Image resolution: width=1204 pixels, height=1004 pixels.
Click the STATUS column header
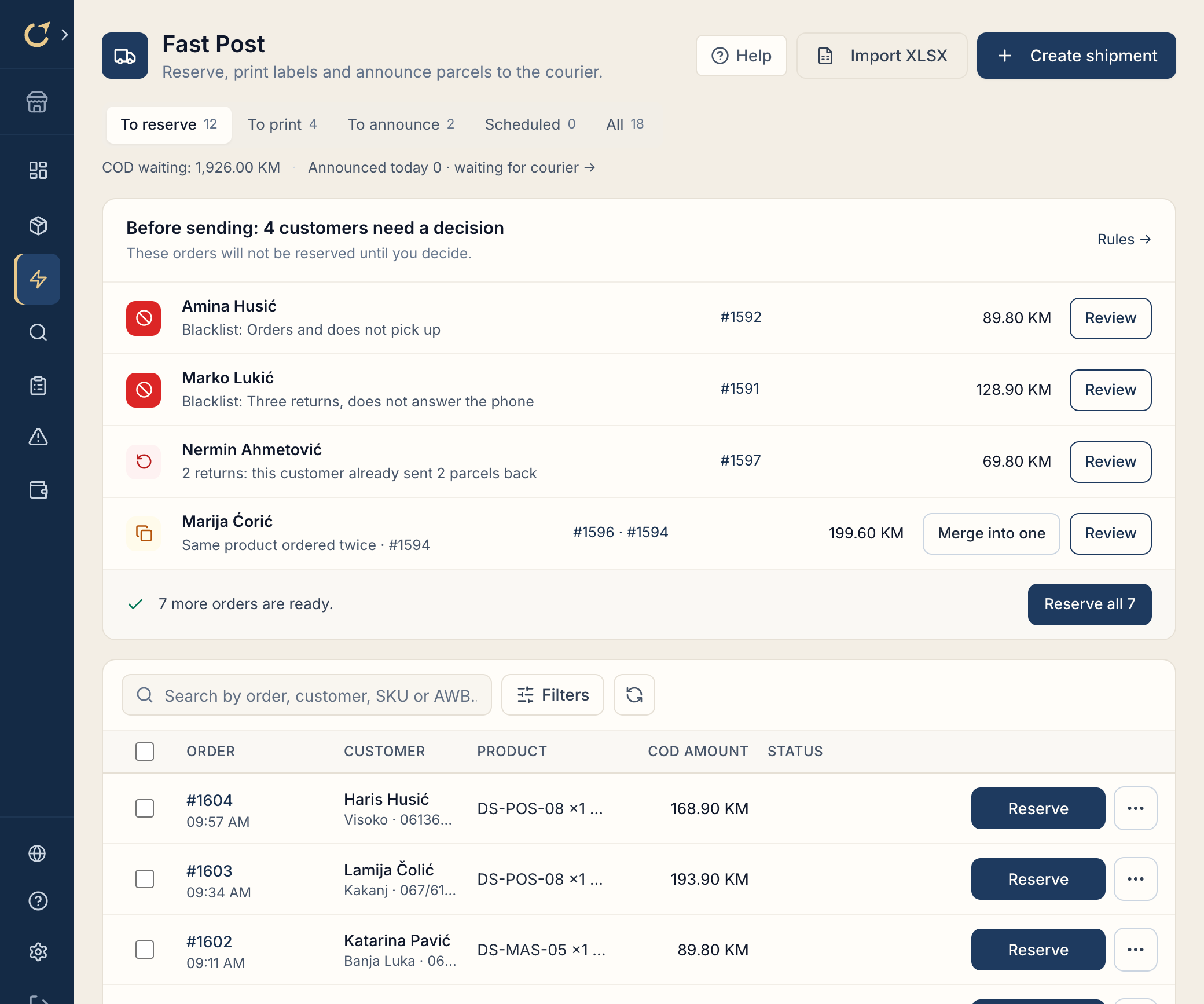click(x=795, y=752)
